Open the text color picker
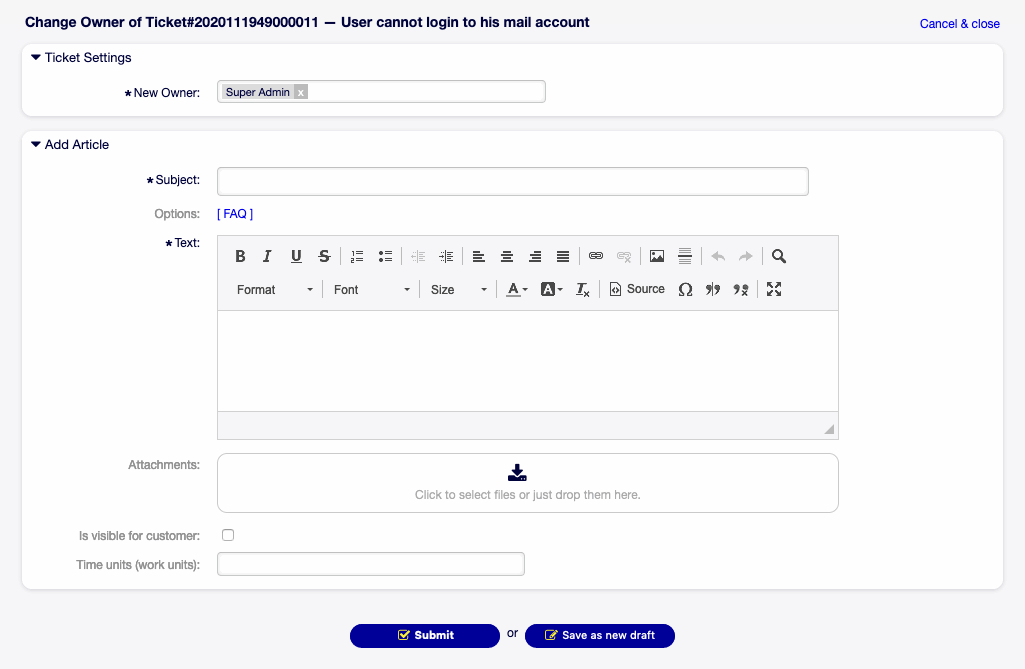Viewport: 1025px width, 669px height. click(515, 289)
